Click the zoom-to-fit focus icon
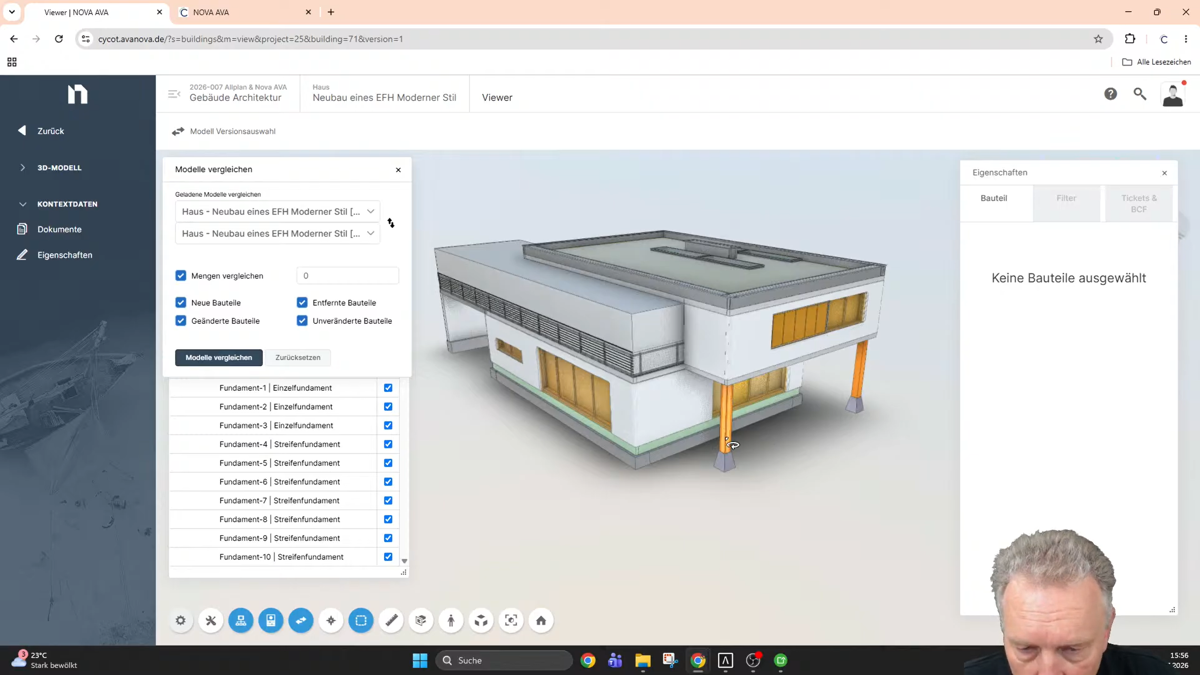Viewport: 1200px width, 675px height. click(x=511, y=621)
